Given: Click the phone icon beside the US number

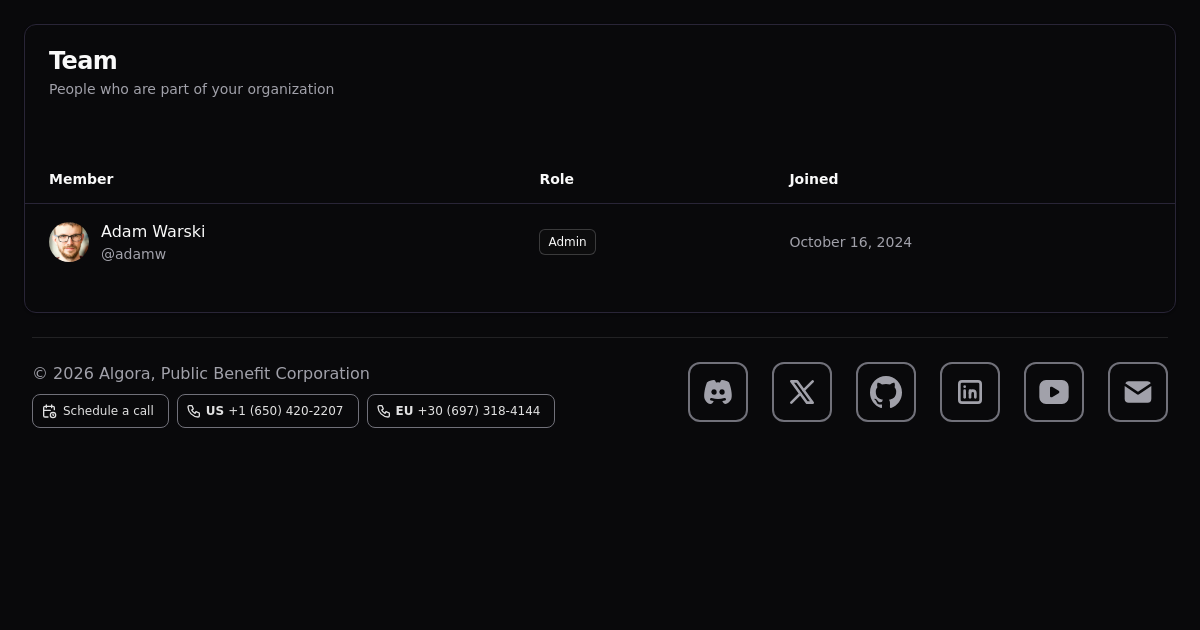Looking at the screenshot, I should point(194,411).
